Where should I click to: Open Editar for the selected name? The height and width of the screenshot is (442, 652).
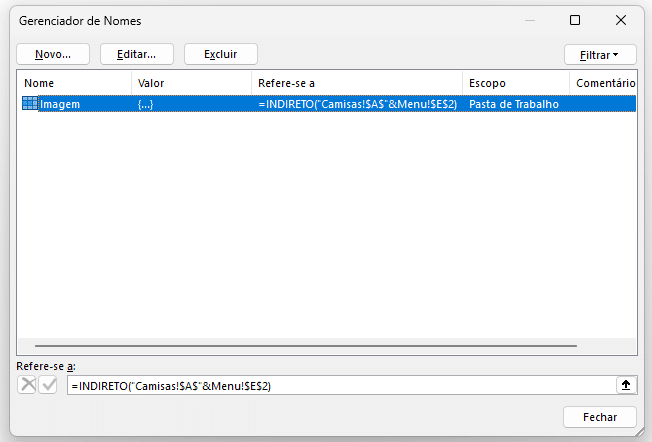pos(136,54)
